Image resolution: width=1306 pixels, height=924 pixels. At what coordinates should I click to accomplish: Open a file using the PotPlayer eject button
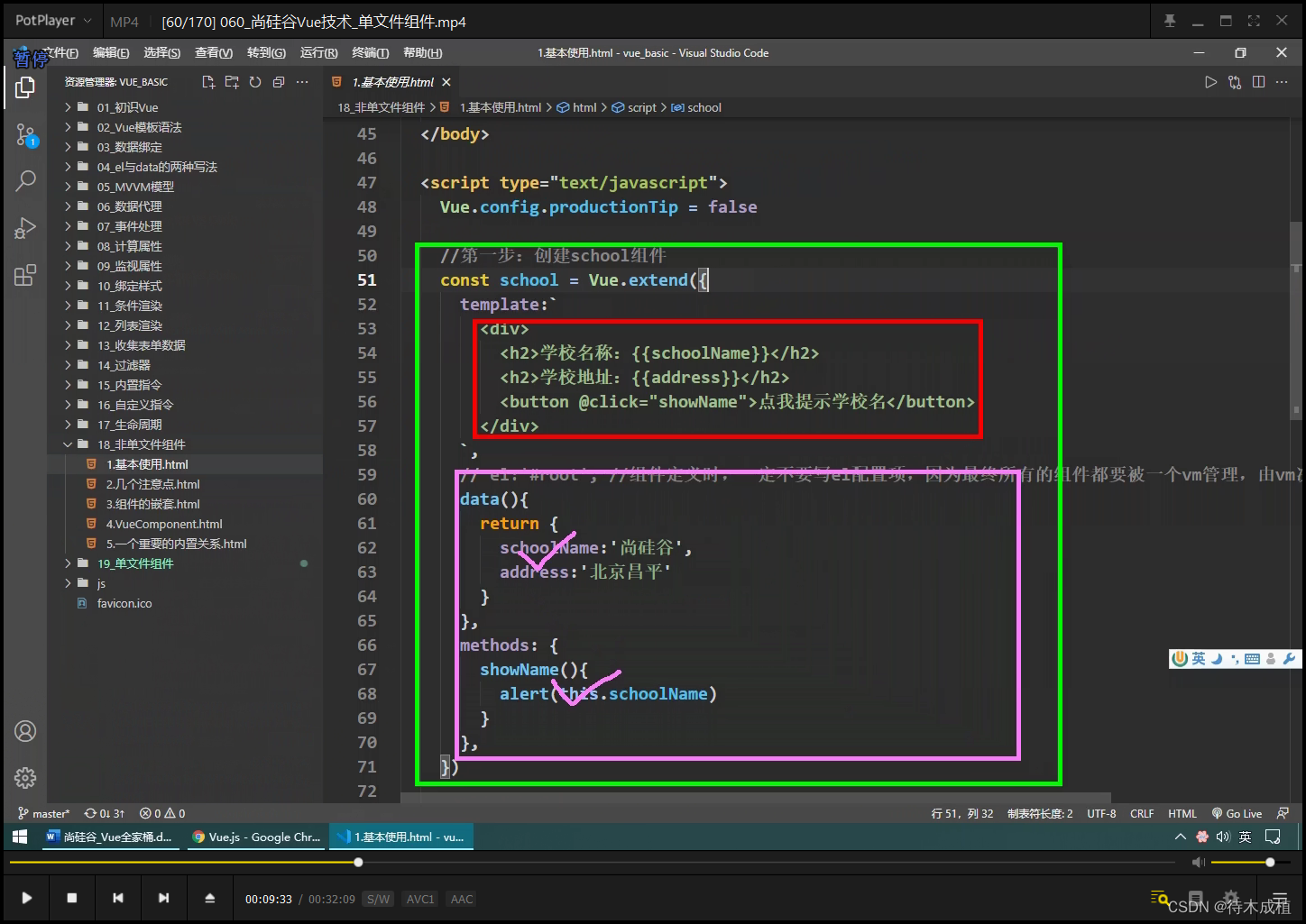click(209, 898)
